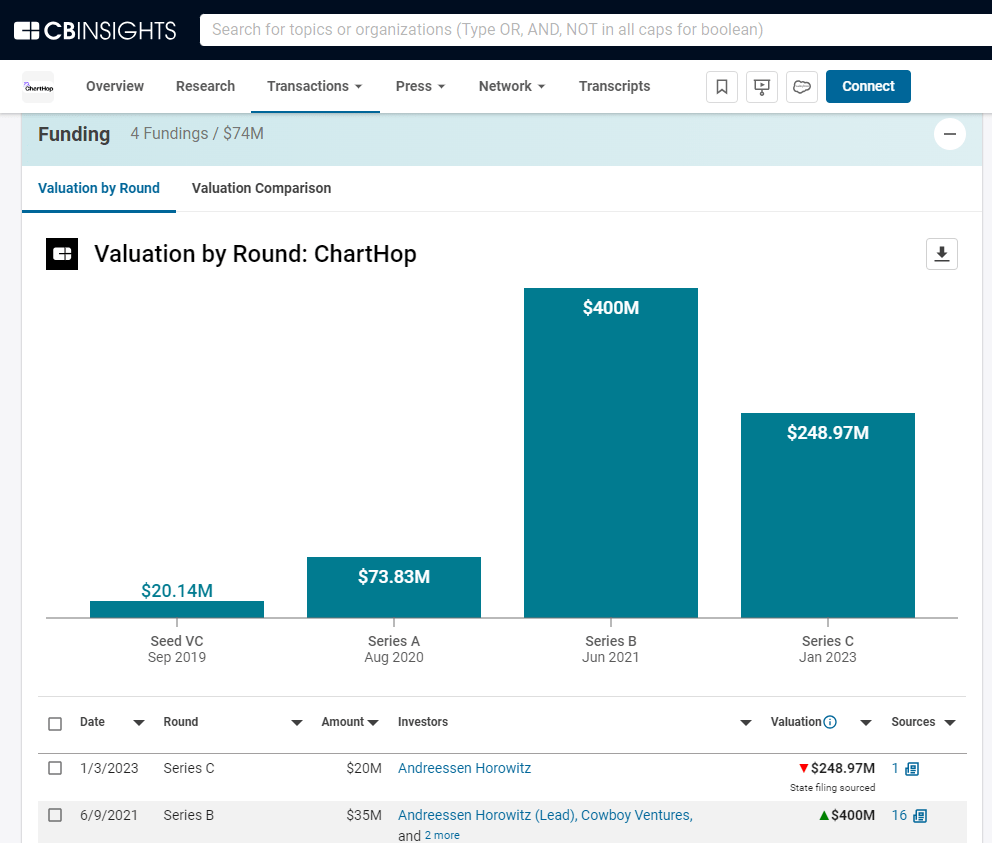This screenshot has width=992, height=843.
Task: Toggle the select-all checkbox in table header
Action: 55,723
